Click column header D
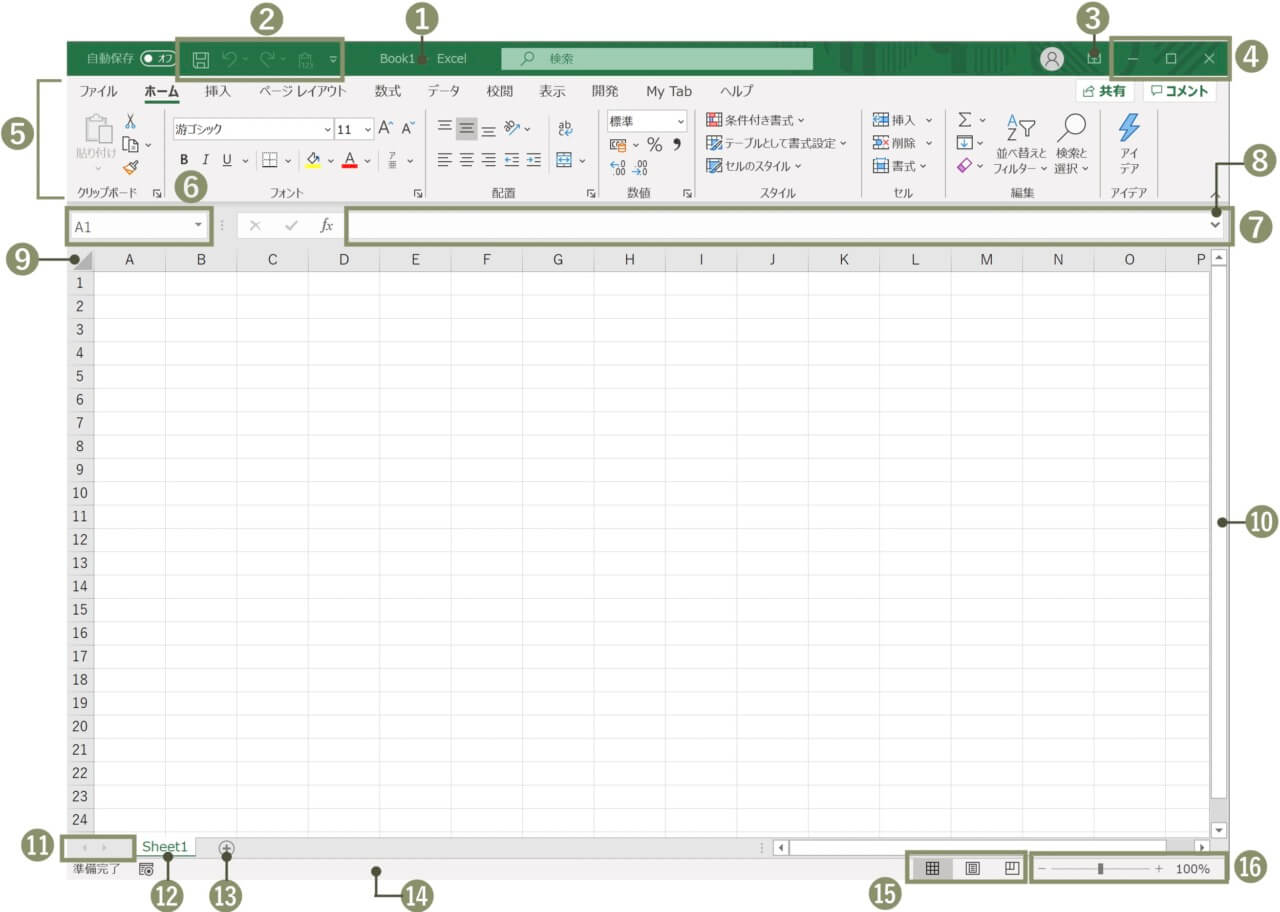This screenshot has height=912, width=1280. pyautogui.click(x=344, y=260)
